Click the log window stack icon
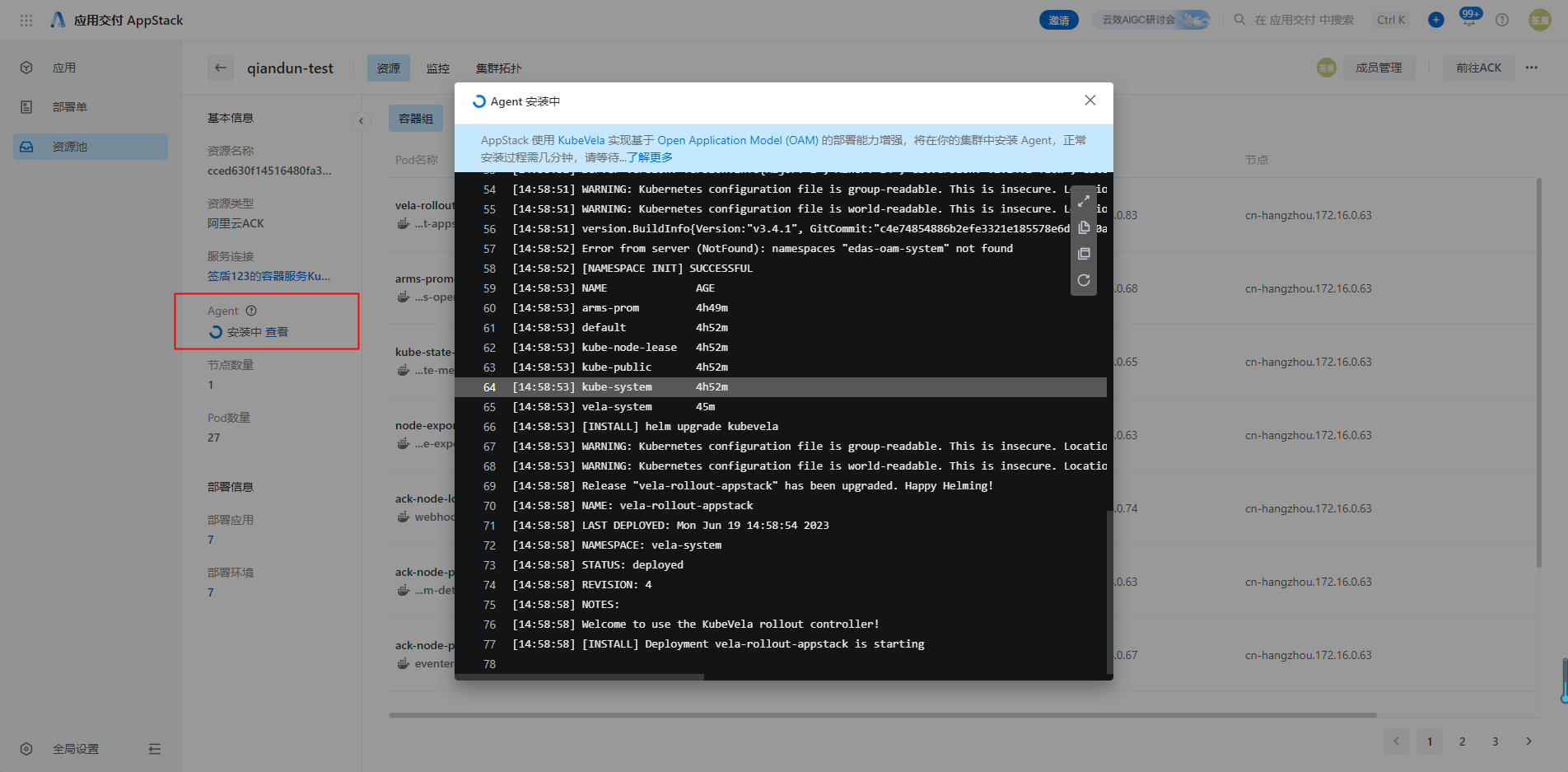 1084,254
